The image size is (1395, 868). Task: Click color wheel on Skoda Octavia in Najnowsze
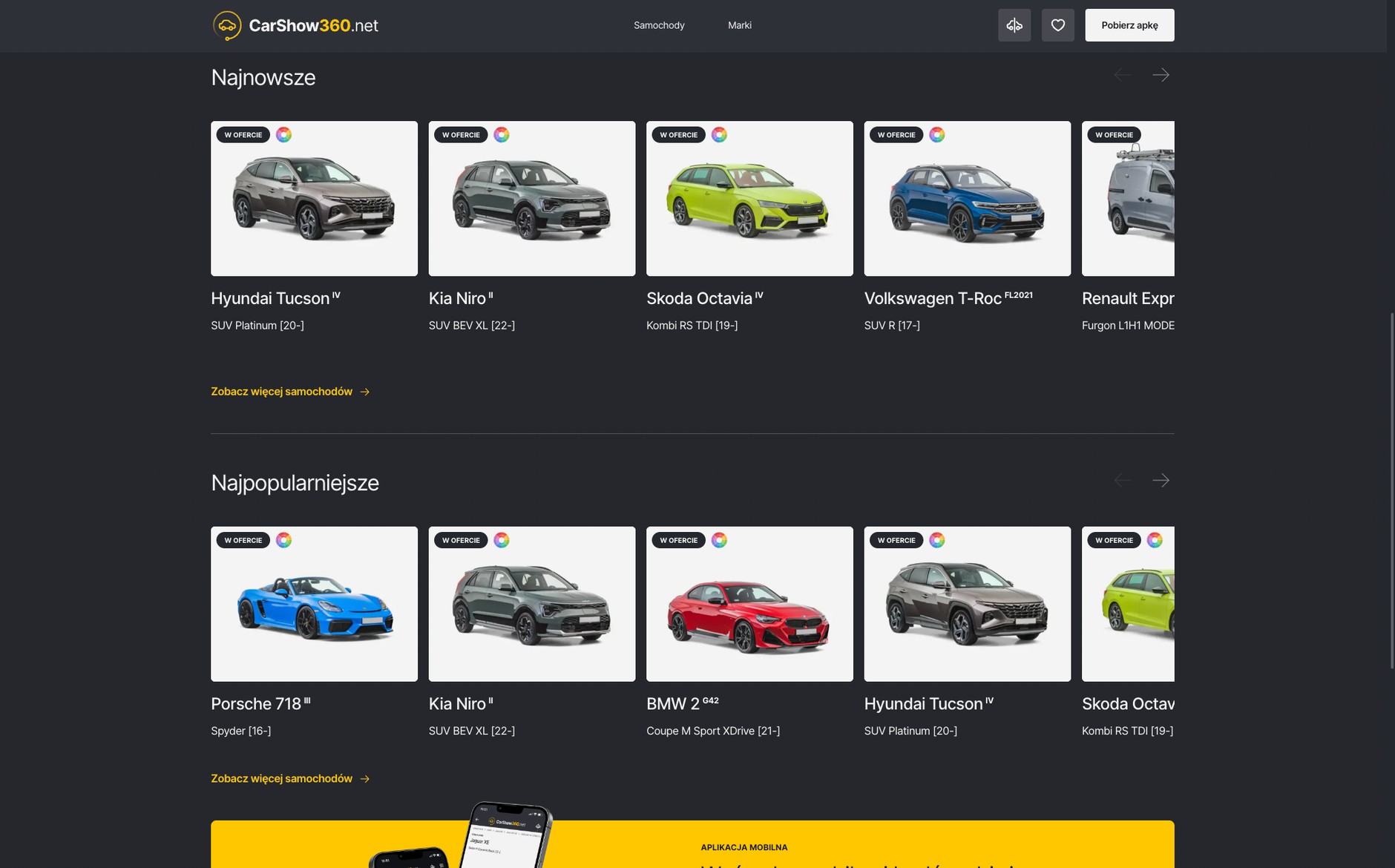[x=719, y=135]
